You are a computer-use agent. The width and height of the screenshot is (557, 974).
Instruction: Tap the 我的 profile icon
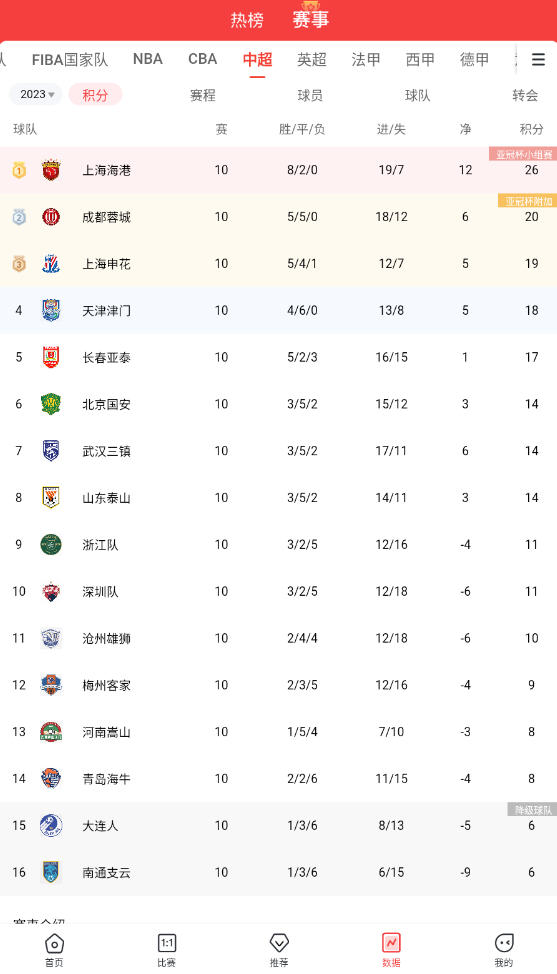point(504,944)
